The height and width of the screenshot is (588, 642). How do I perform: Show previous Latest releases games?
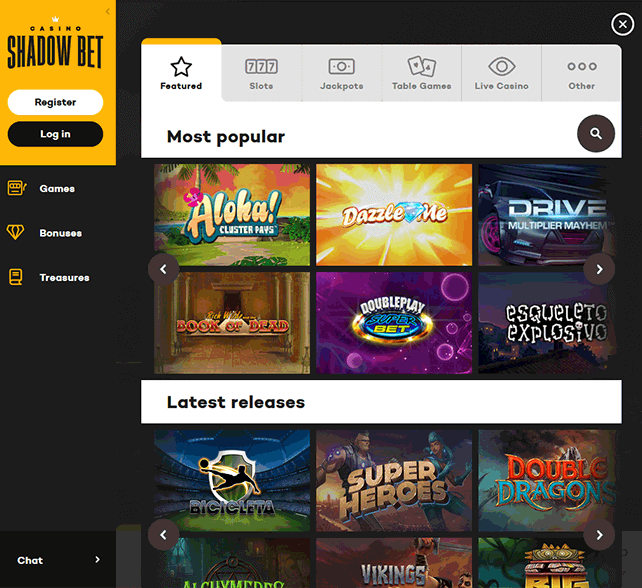(x=163, y=535)
